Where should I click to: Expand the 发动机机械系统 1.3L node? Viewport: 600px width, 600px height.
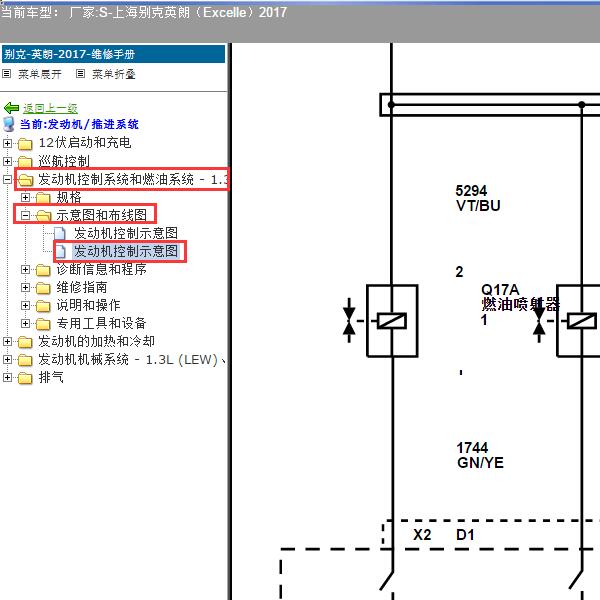point(7,359)
